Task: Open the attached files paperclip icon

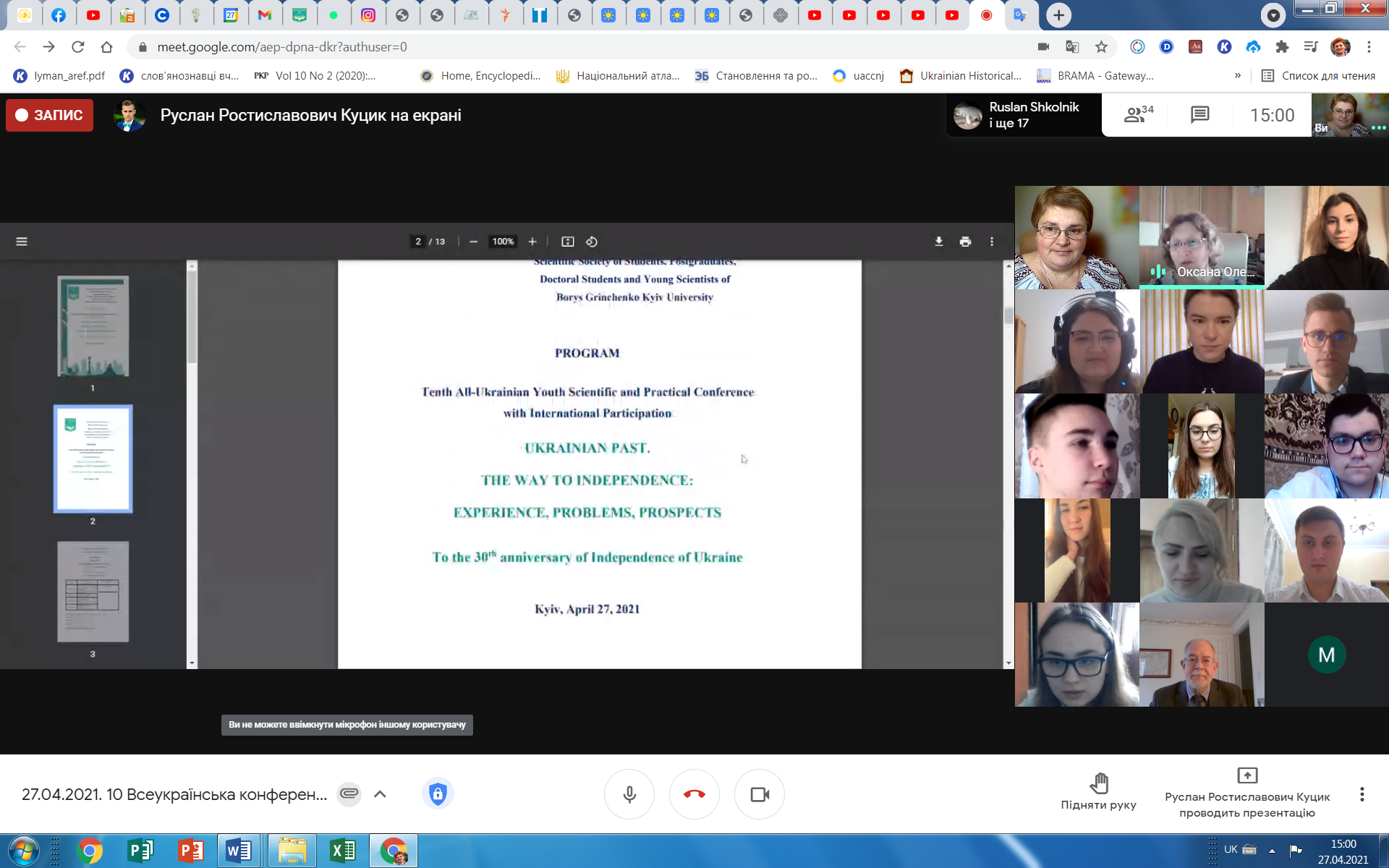Action: click(x=349, y=794)
